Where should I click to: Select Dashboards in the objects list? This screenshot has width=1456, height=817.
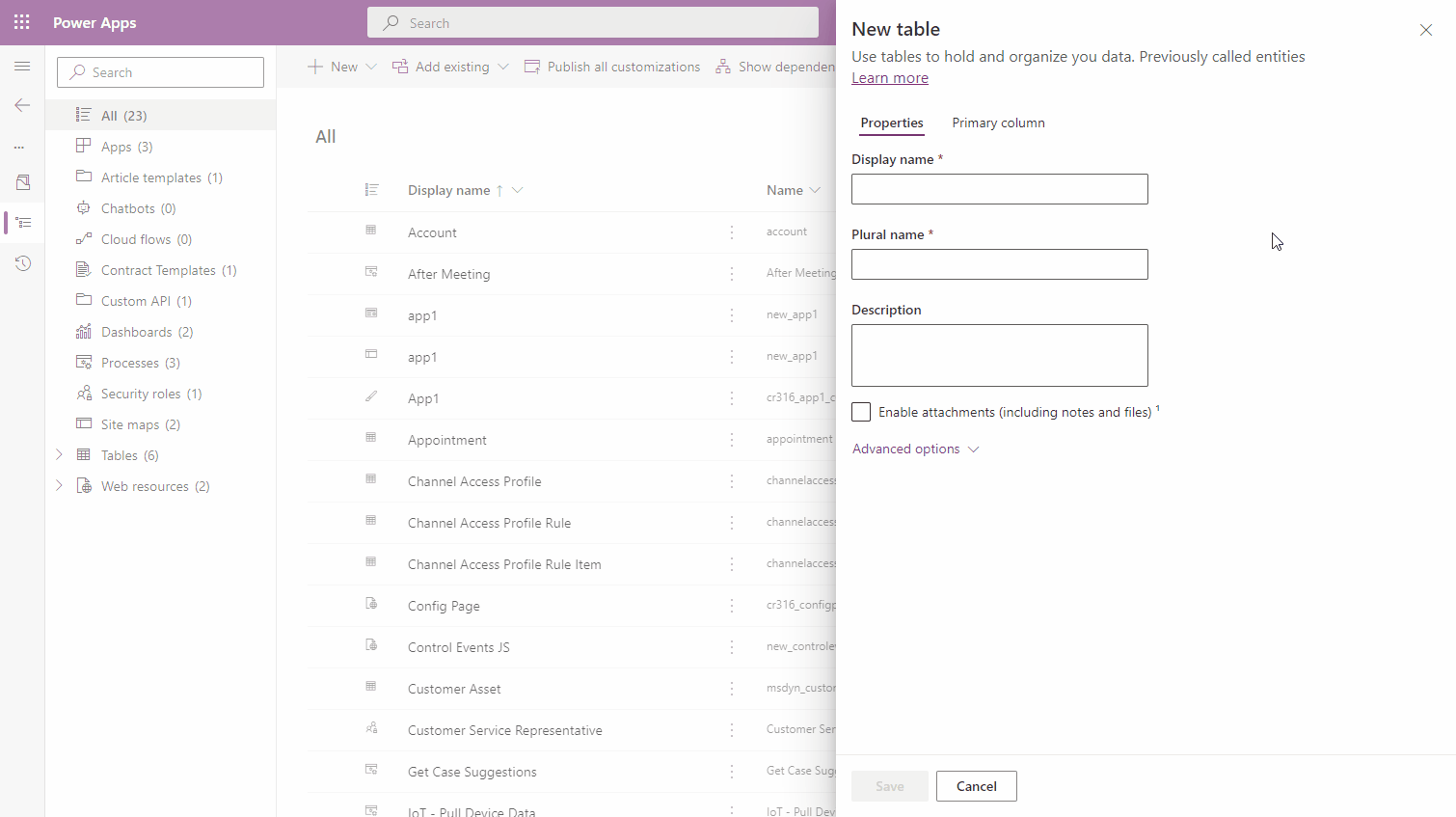tap(136, 332)
